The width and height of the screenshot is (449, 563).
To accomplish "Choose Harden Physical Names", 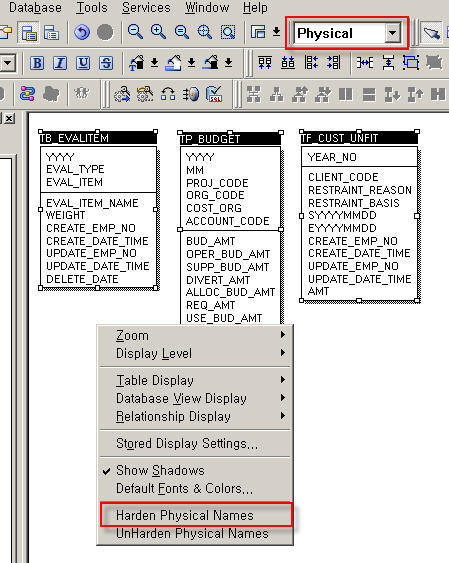I will pyautogui.click(x=196, y=515).
